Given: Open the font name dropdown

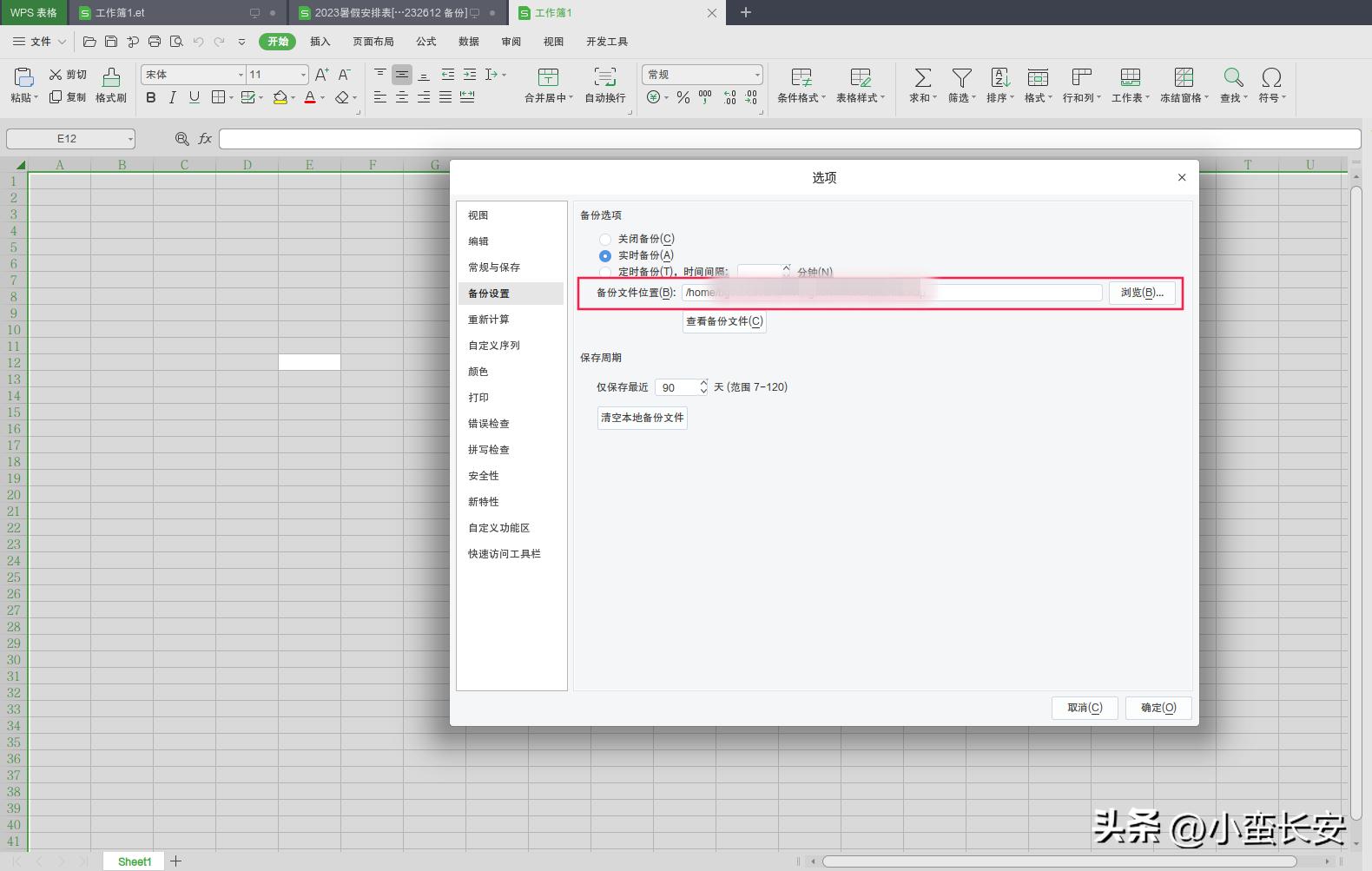Looking at the screenshot, I should click(x=241, y=75).
